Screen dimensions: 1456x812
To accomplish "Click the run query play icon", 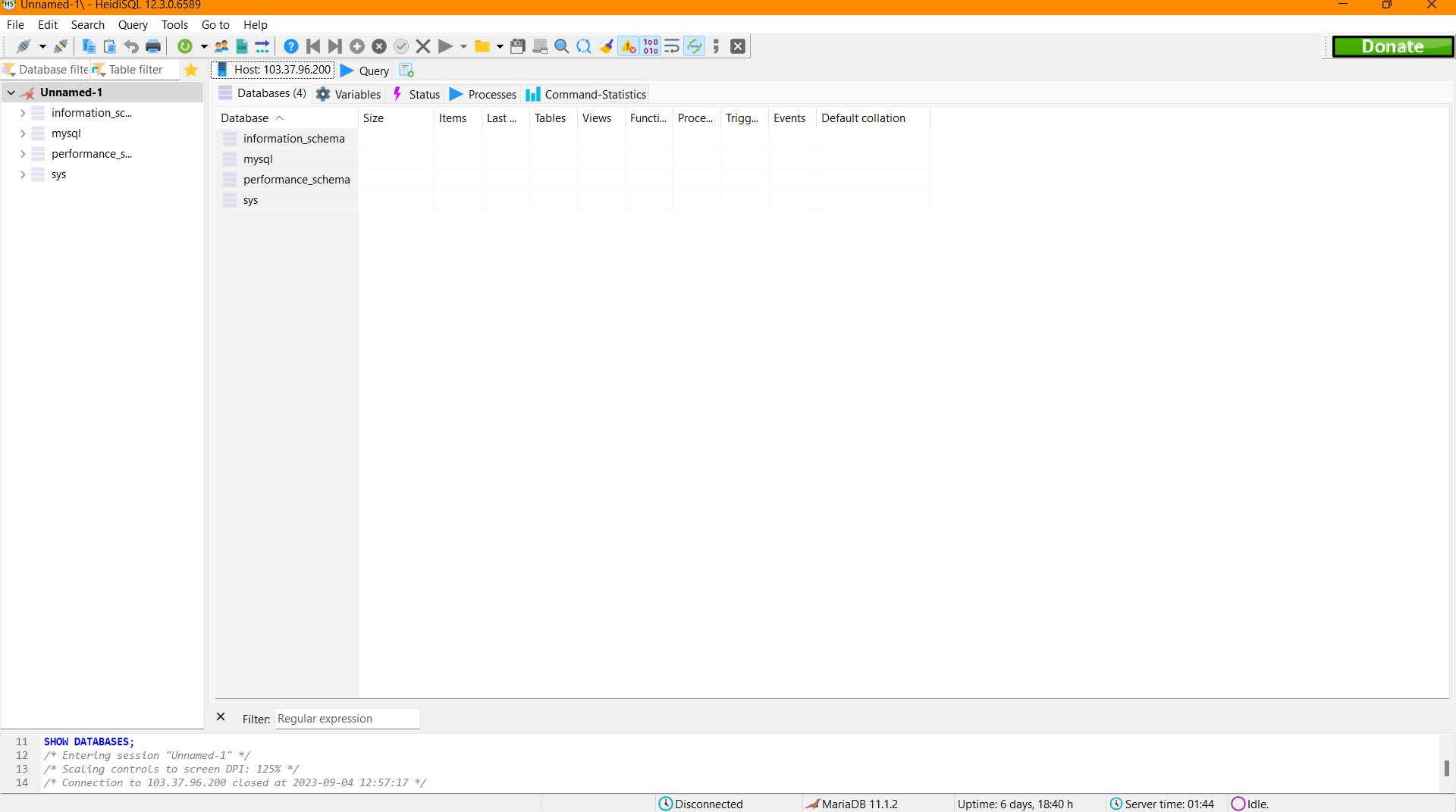I will tap(445, 46).
